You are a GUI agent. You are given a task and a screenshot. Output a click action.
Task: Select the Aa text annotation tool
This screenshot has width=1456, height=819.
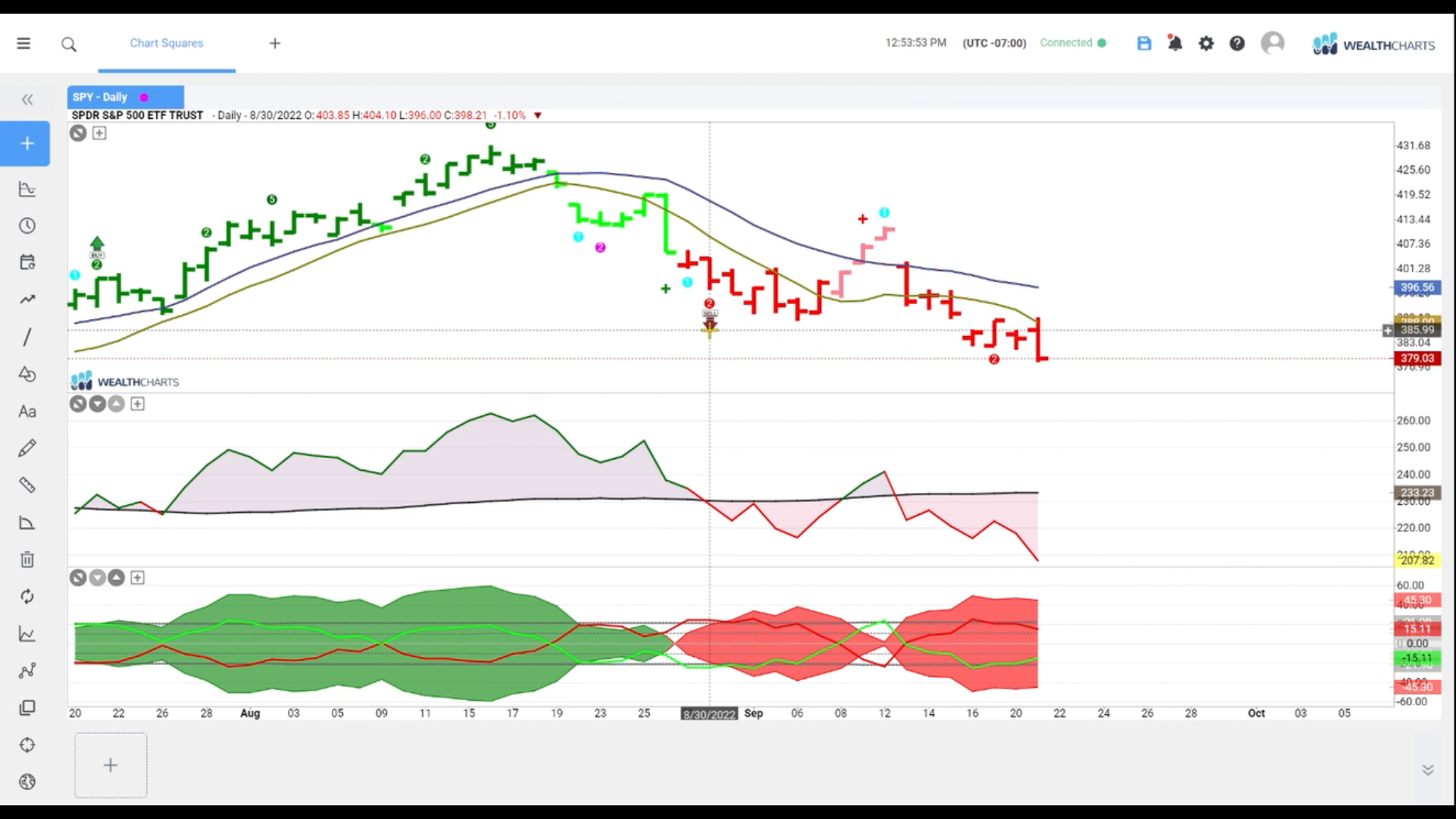coord(27,411)
